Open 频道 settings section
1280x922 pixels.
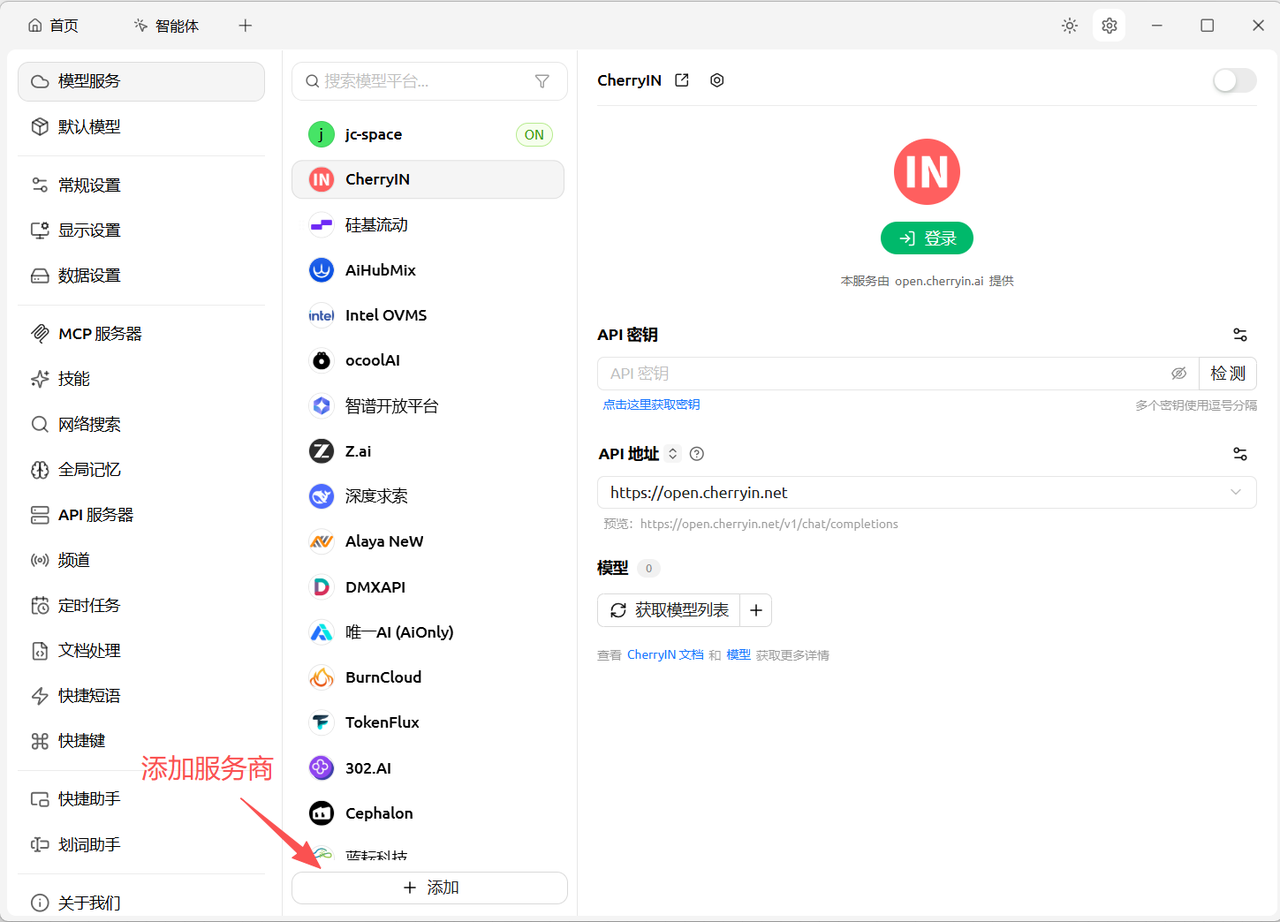pos(141,560)
